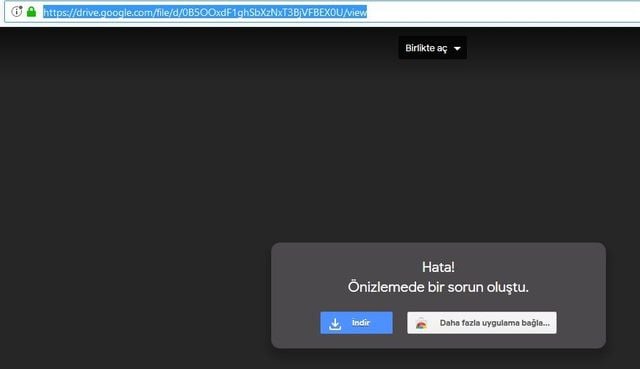
Task: Click Daha fazla uygulama bağla... button
Action: (x=482, y=323)
